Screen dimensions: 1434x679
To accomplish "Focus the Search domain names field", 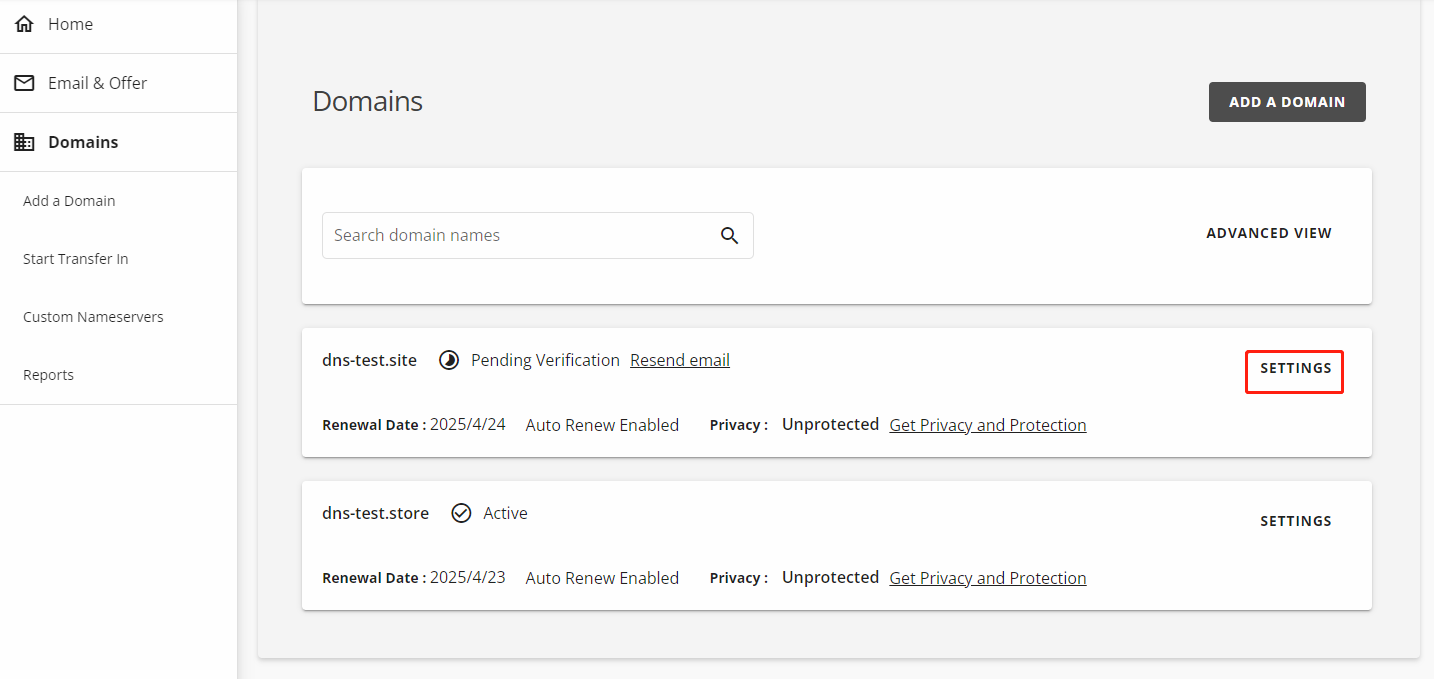I will coord(518,235).
